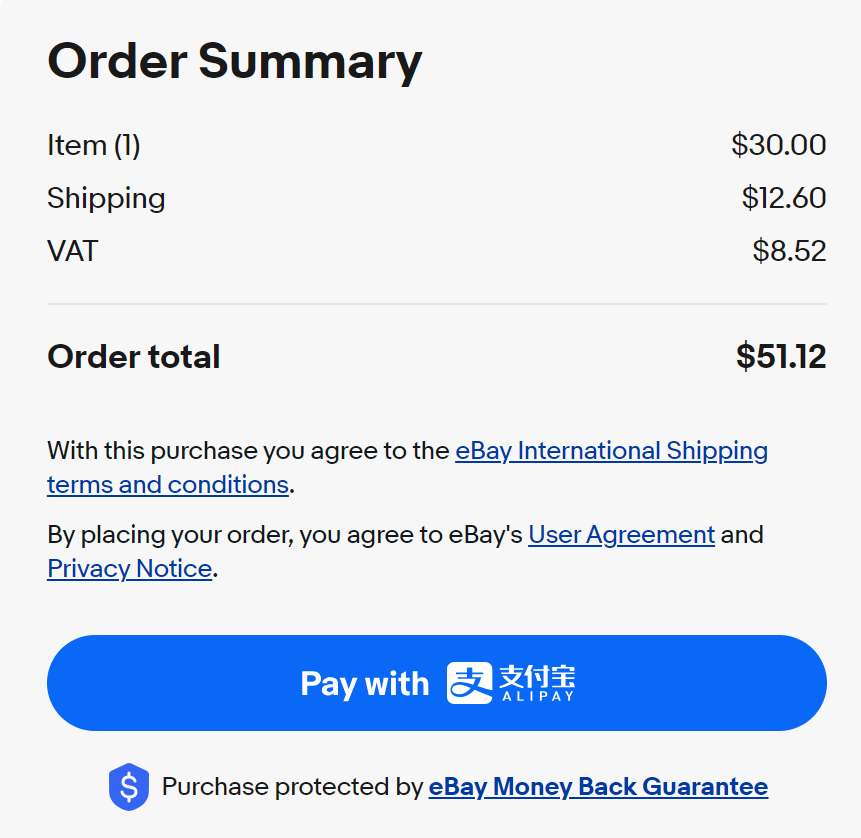Image resolution: width=861 pixels, height=838 pixels.
Task: Open eBay International Shipping terms link
Action: coord(611,451)
